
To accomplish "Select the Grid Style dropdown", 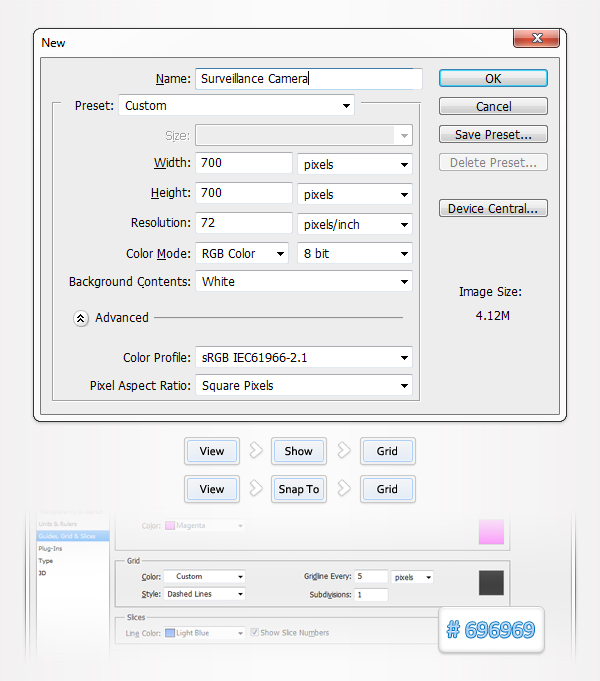I will click(205, 594).
